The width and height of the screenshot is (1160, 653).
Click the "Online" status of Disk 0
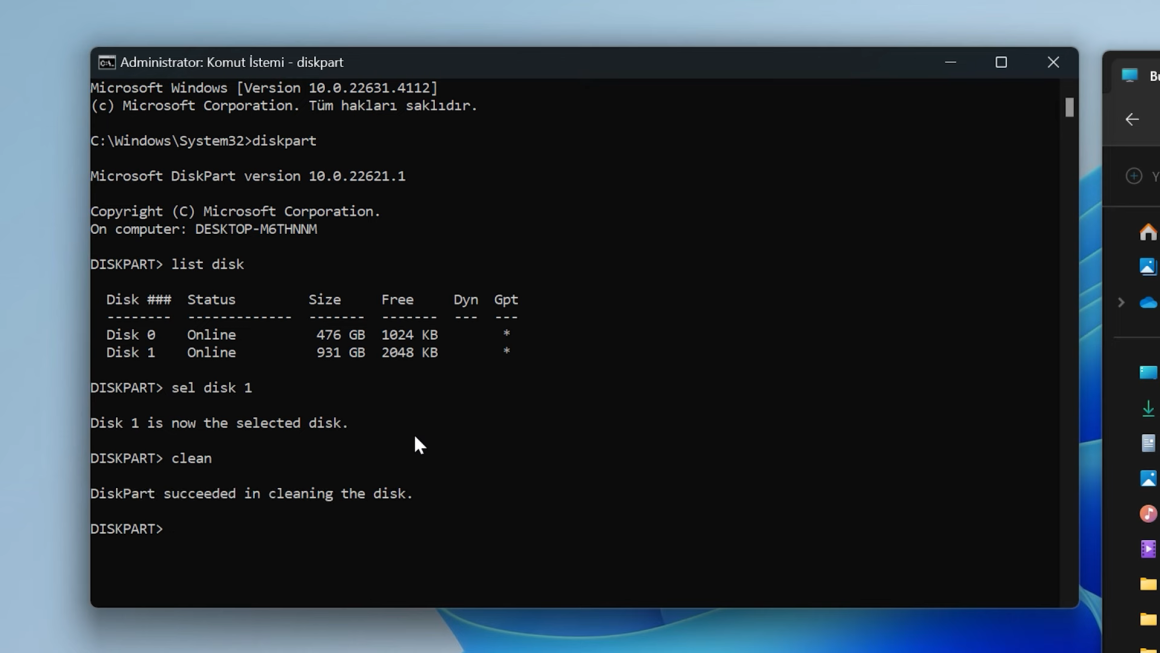point(211,335)
